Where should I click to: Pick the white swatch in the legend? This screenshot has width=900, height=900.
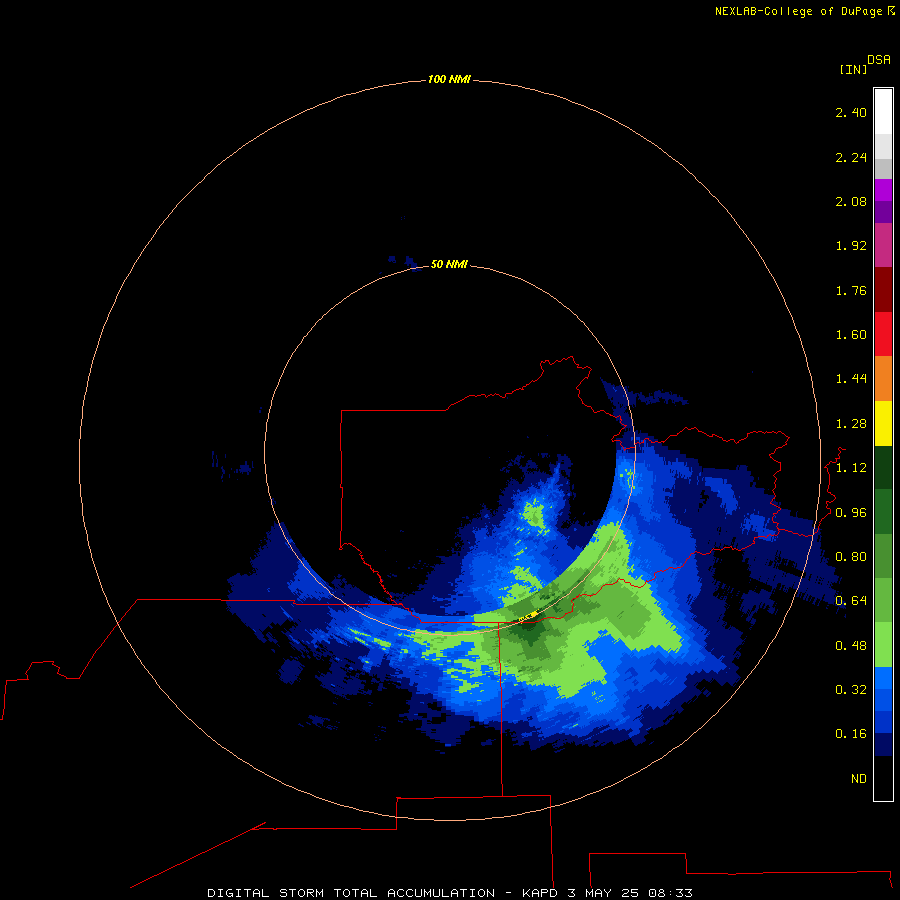point(883,112)
